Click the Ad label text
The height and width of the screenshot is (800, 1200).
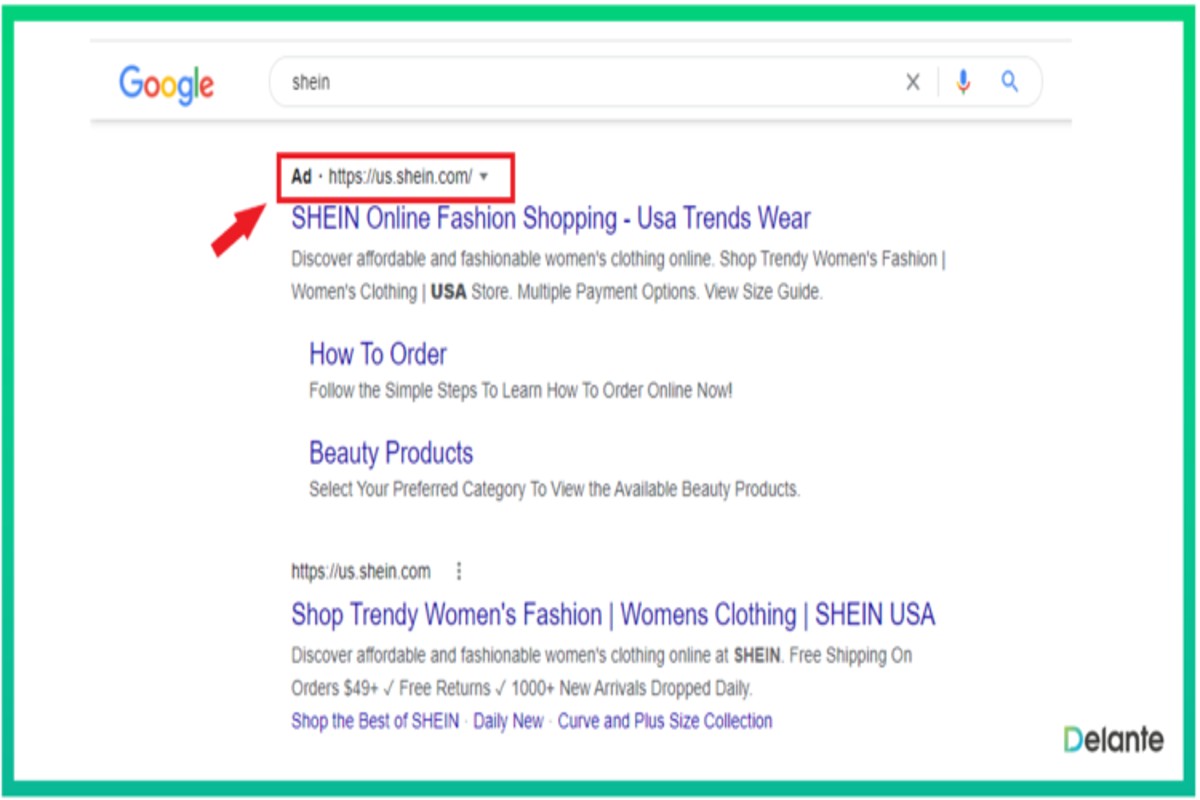point(301,177)
